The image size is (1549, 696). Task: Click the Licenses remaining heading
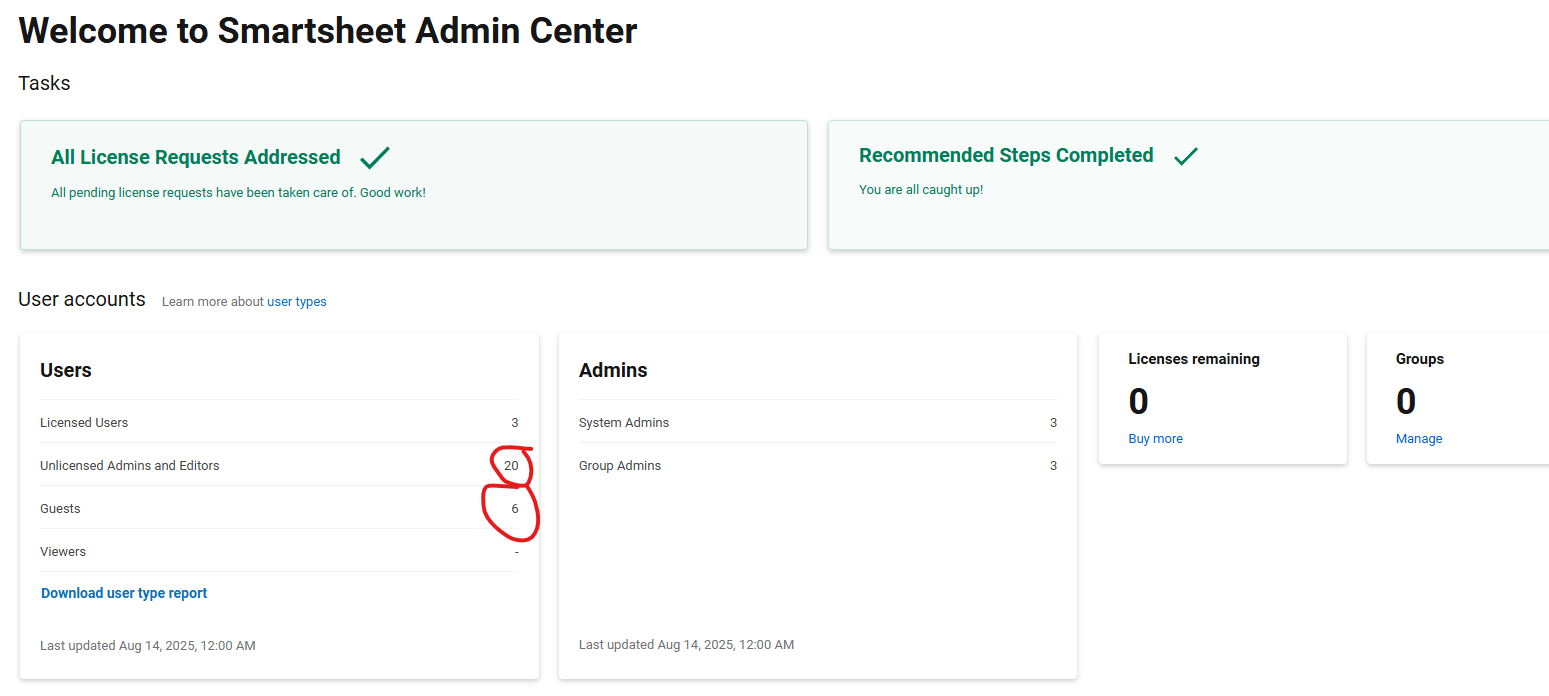pos(1194,358)
